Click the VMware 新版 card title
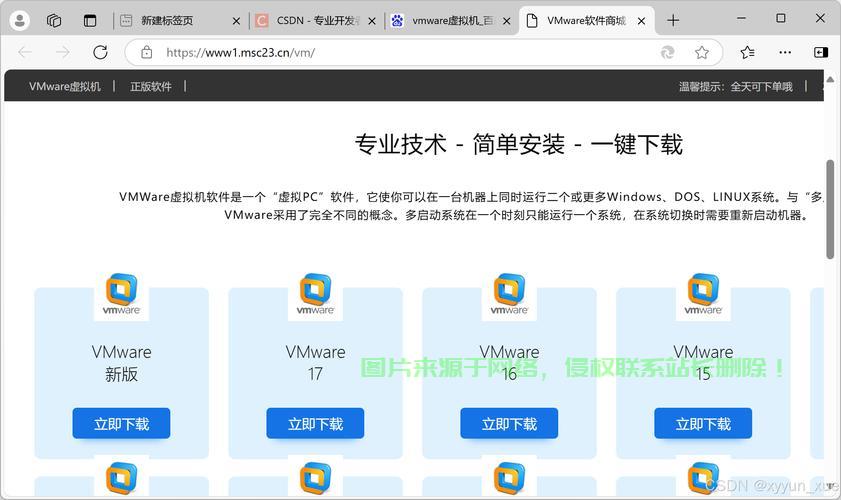The width and height of the screenshot is (841, 500). pos(121,363)
